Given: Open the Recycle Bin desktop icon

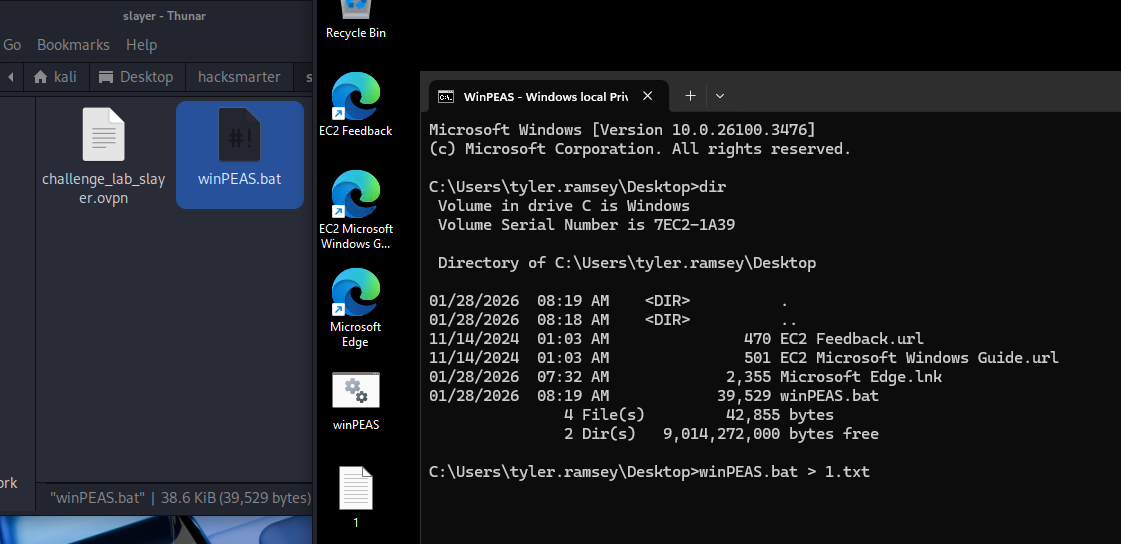Looking at the screenshot, I should (355, 15).
